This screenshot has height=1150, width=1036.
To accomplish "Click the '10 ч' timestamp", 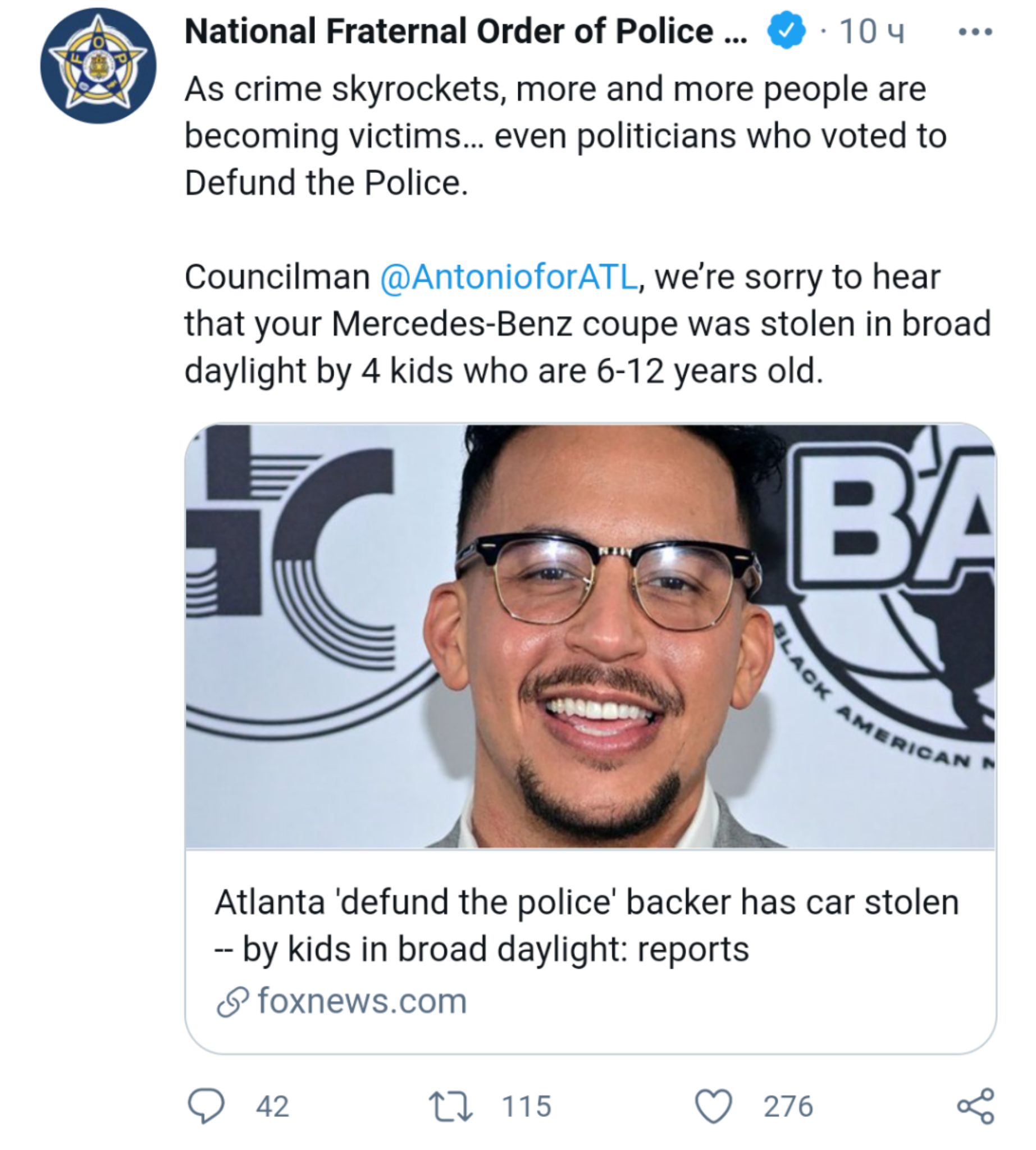I will [871, 32].
